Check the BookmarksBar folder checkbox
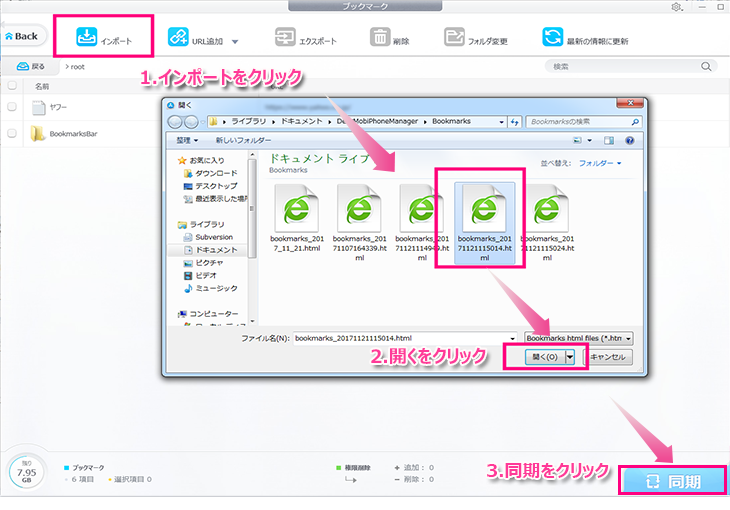This screenshot has height=510, width=730. point(12,132)
